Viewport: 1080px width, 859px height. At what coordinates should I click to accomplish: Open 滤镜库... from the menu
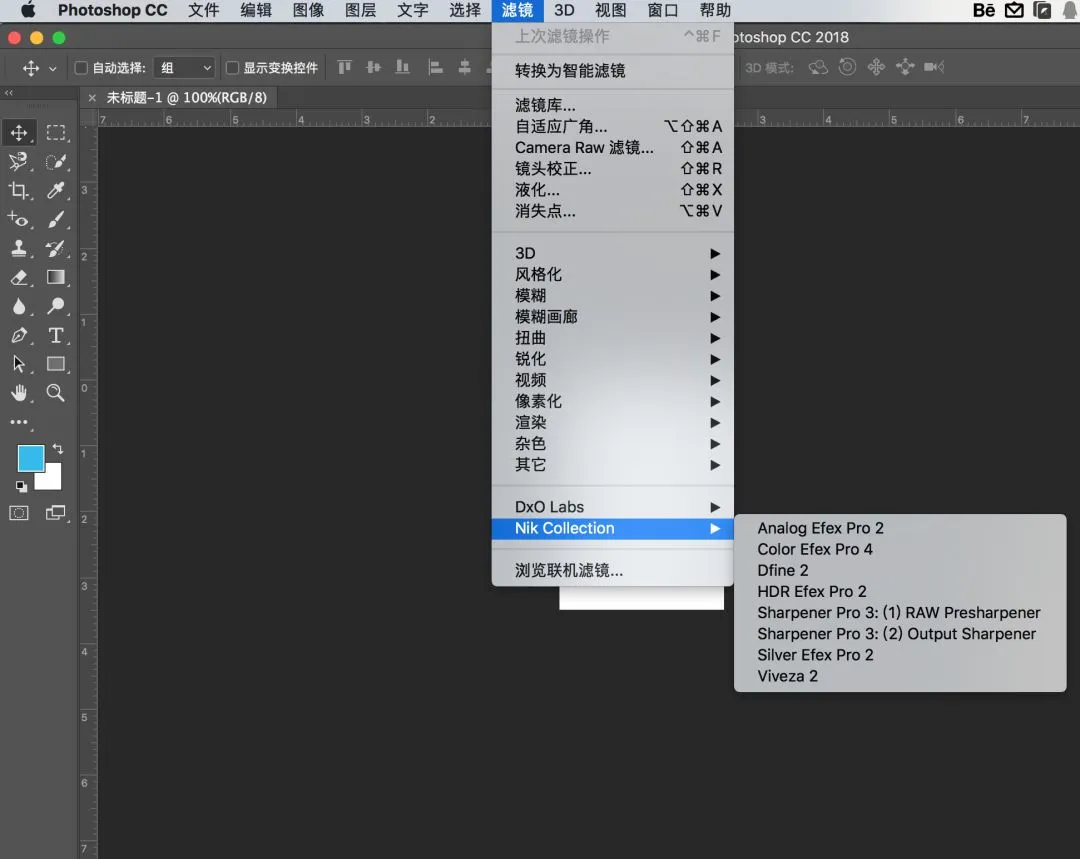pyautogui.click(x=613, y=105)
